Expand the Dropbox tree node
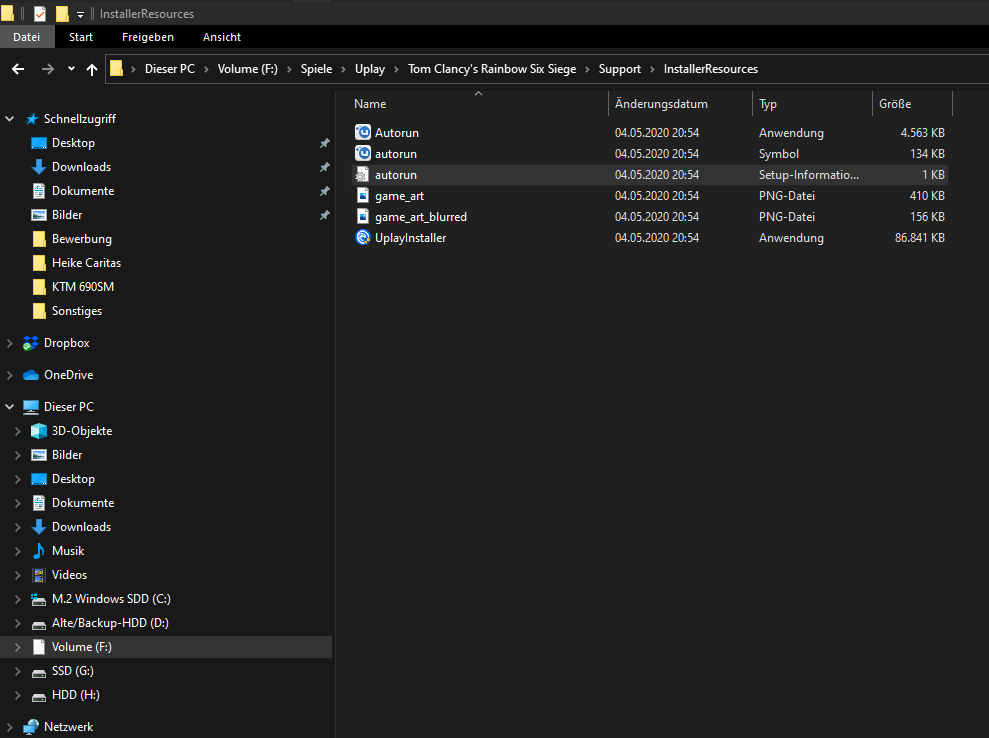This screenshot has height=738, width=989. pyautogui.click(x=9, y=343)
